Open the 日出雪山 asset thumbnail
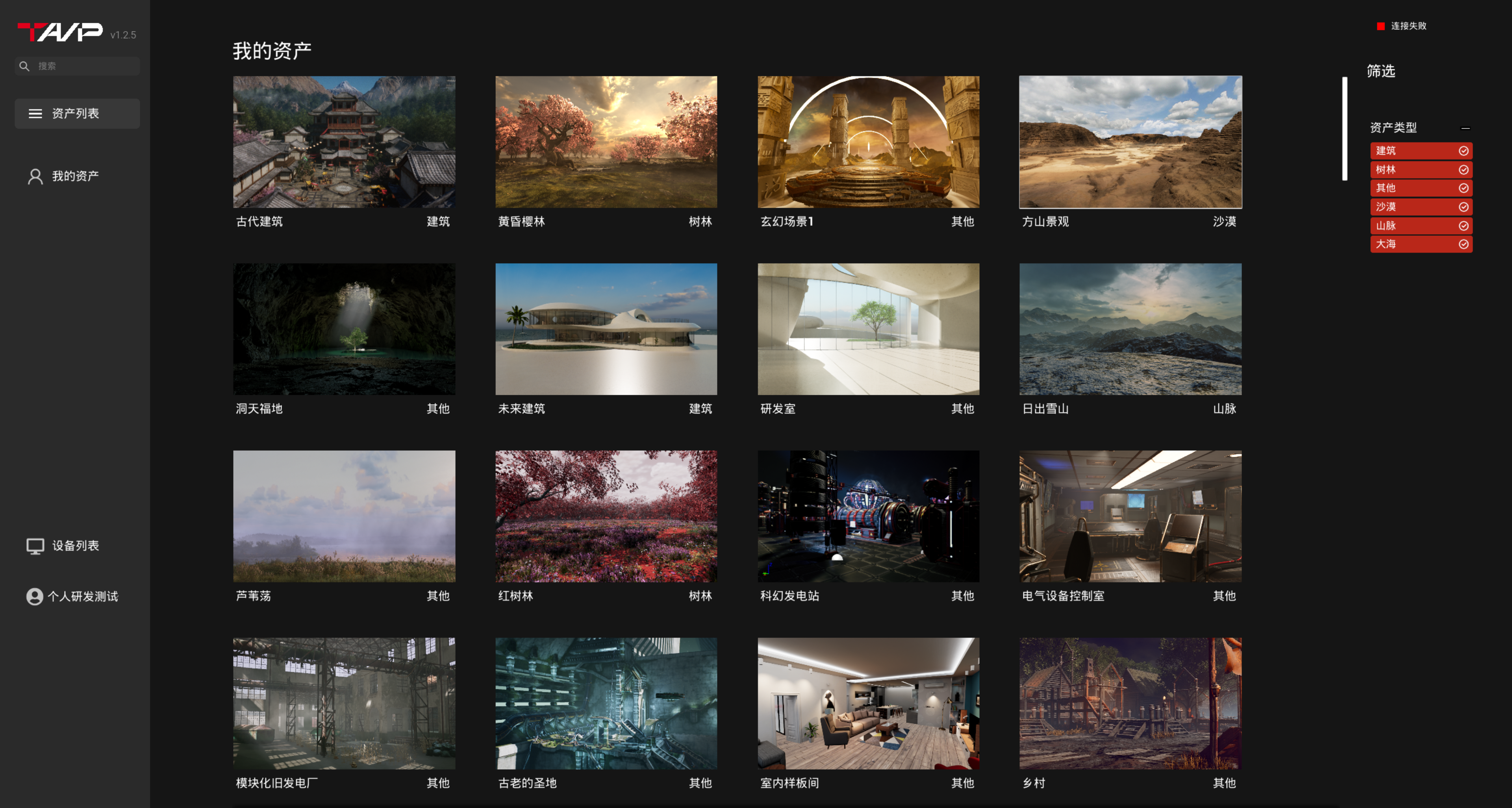Image resolution: width=1512 pixels, height=808 pixels. [1130, 329]
